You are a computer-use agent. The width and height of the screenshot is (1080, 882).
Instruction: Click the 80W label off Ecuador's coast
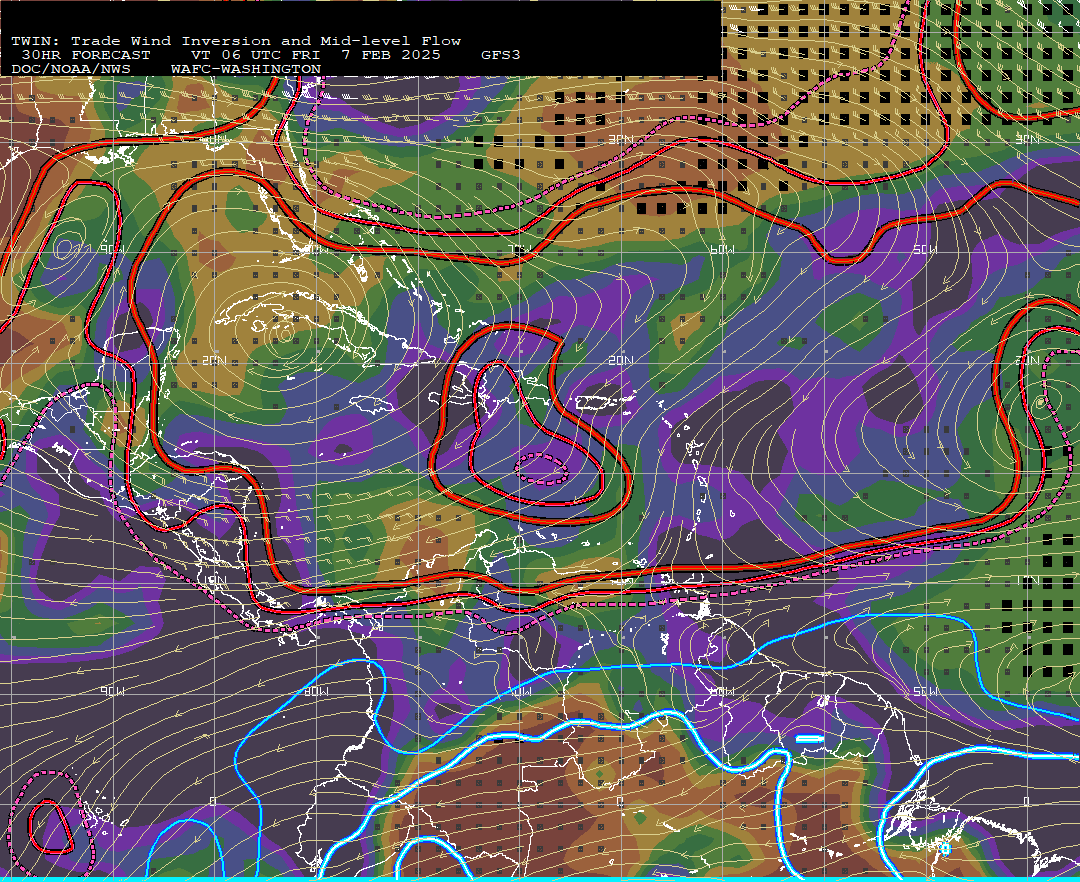[316, 691]
